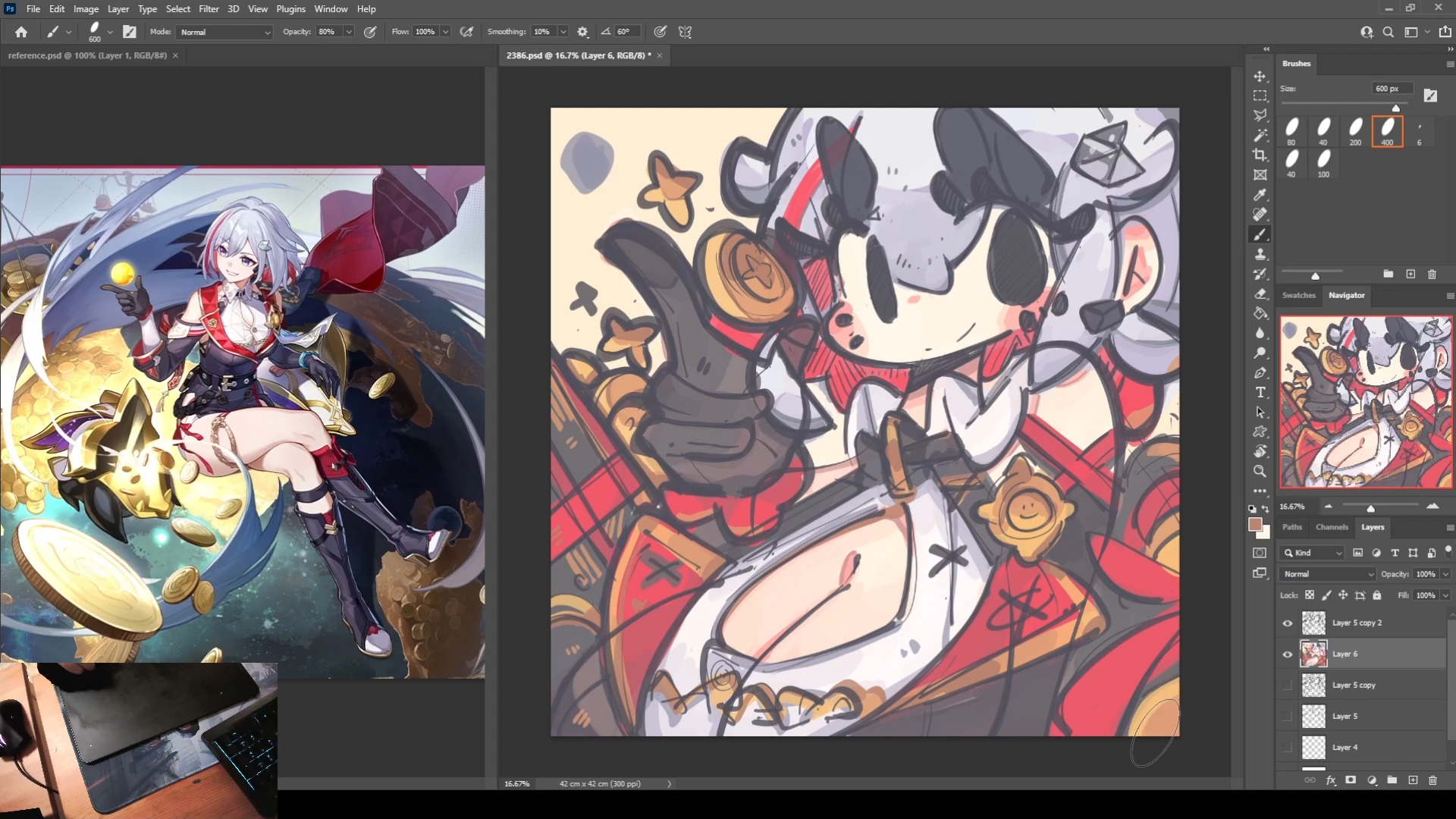Screen dimensions: 1456x819
Task: Select the Rotate View tool
Action: pyautogui.click(x=1260, y=451)
